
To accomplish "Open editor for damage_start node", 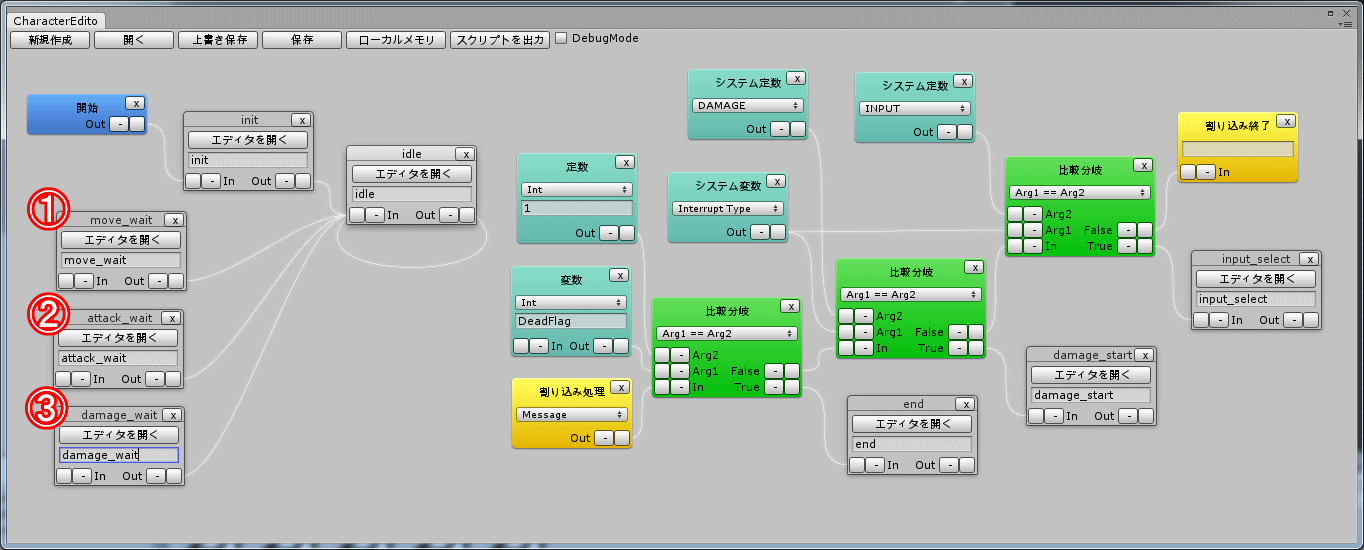I will 1091,375.
